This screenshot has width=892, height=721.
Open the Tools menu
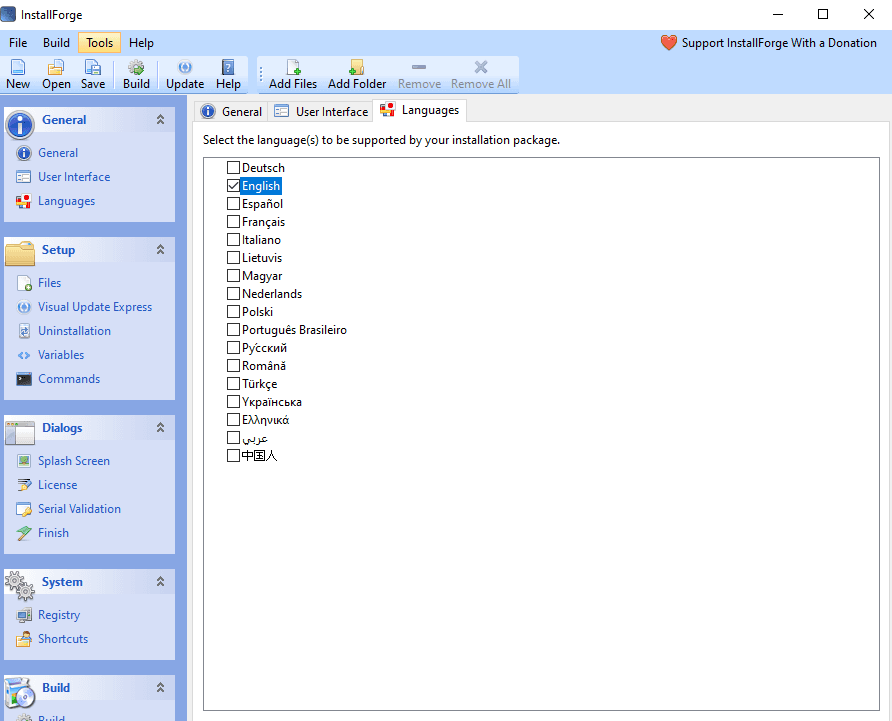click(x=99, y=42)
